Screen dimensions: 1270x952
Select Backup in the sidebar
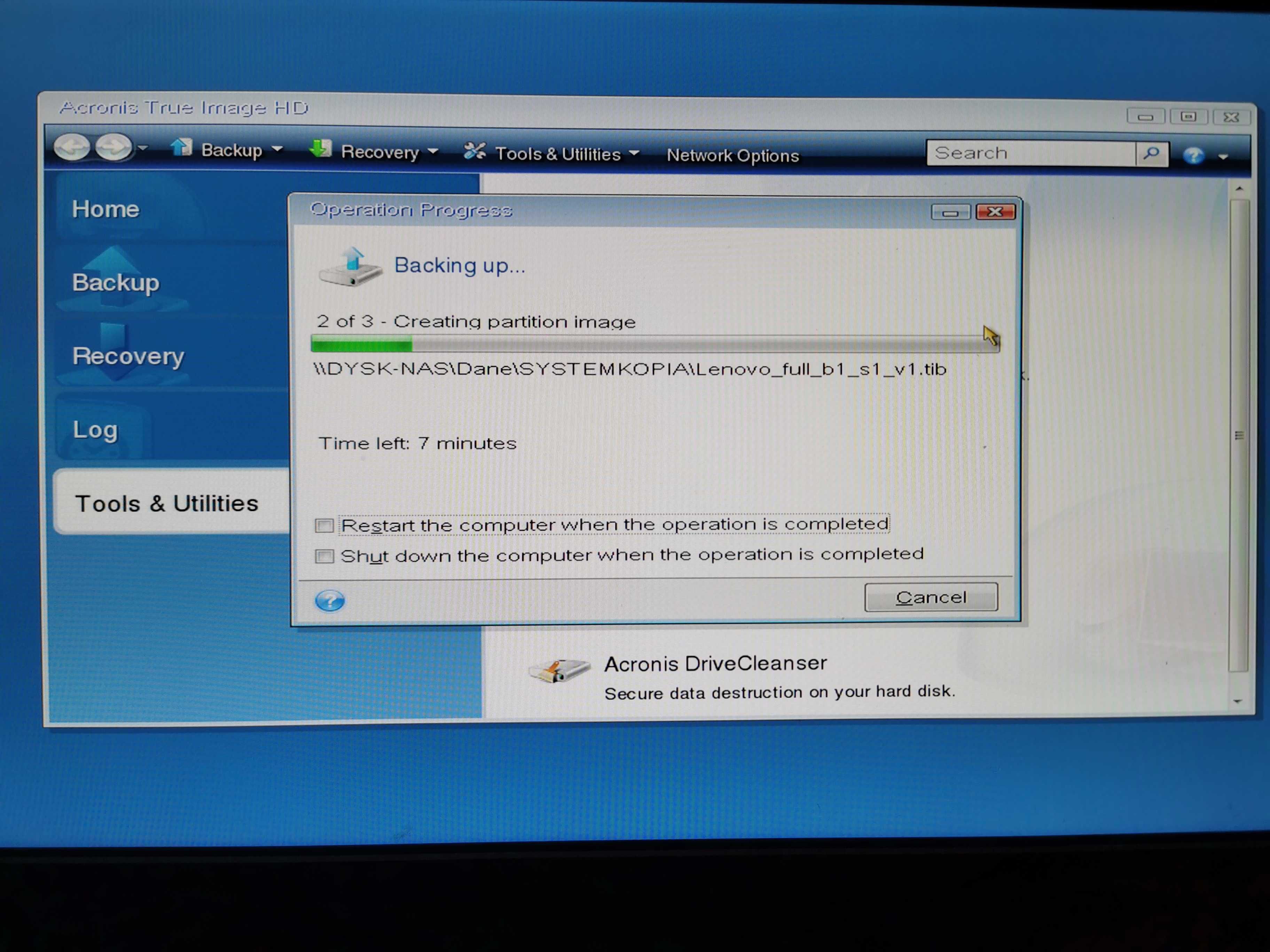[x=115, y=282]
